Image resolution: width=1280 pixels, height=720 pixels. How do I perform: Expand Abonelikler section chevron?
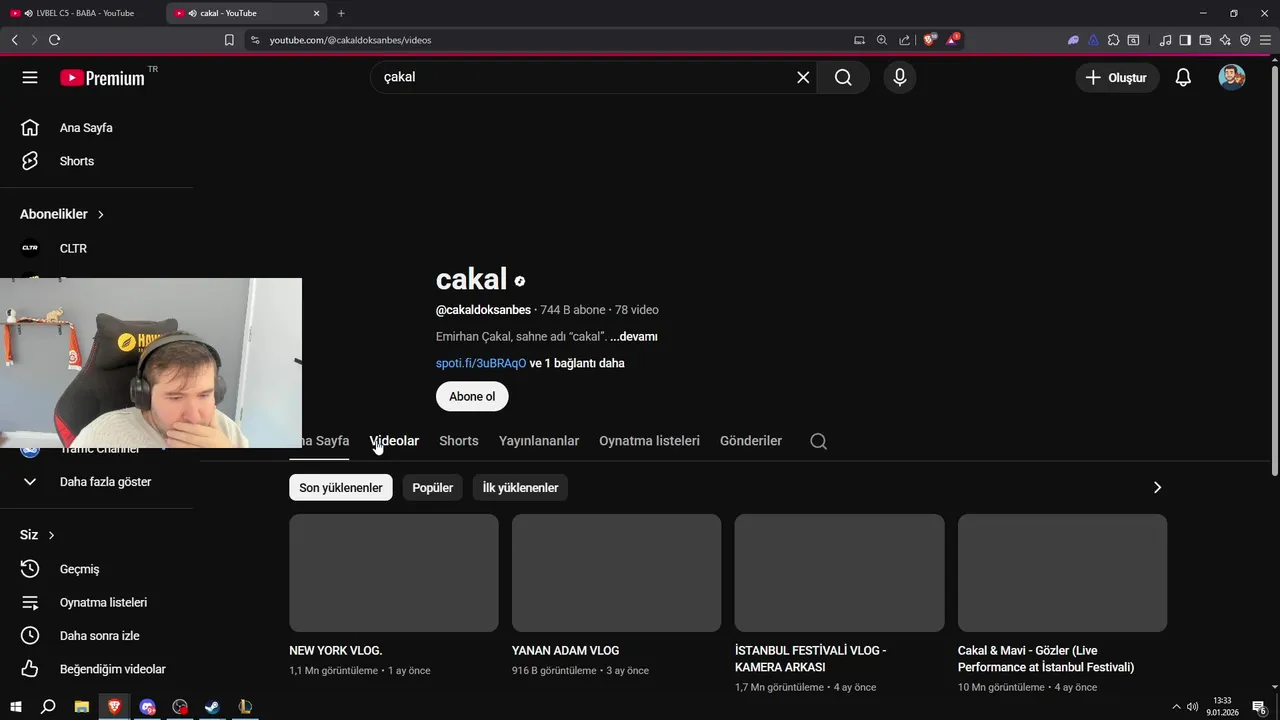click(x=101, y=214)
